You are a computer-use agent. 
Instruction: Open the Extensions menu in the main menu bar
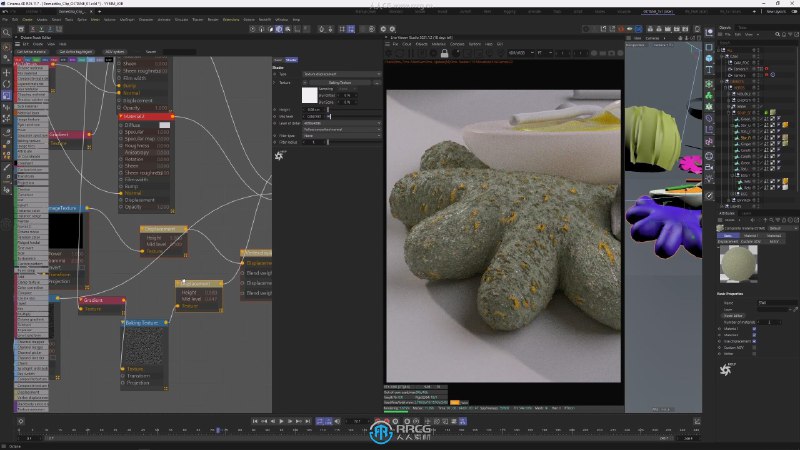[231, 18]
